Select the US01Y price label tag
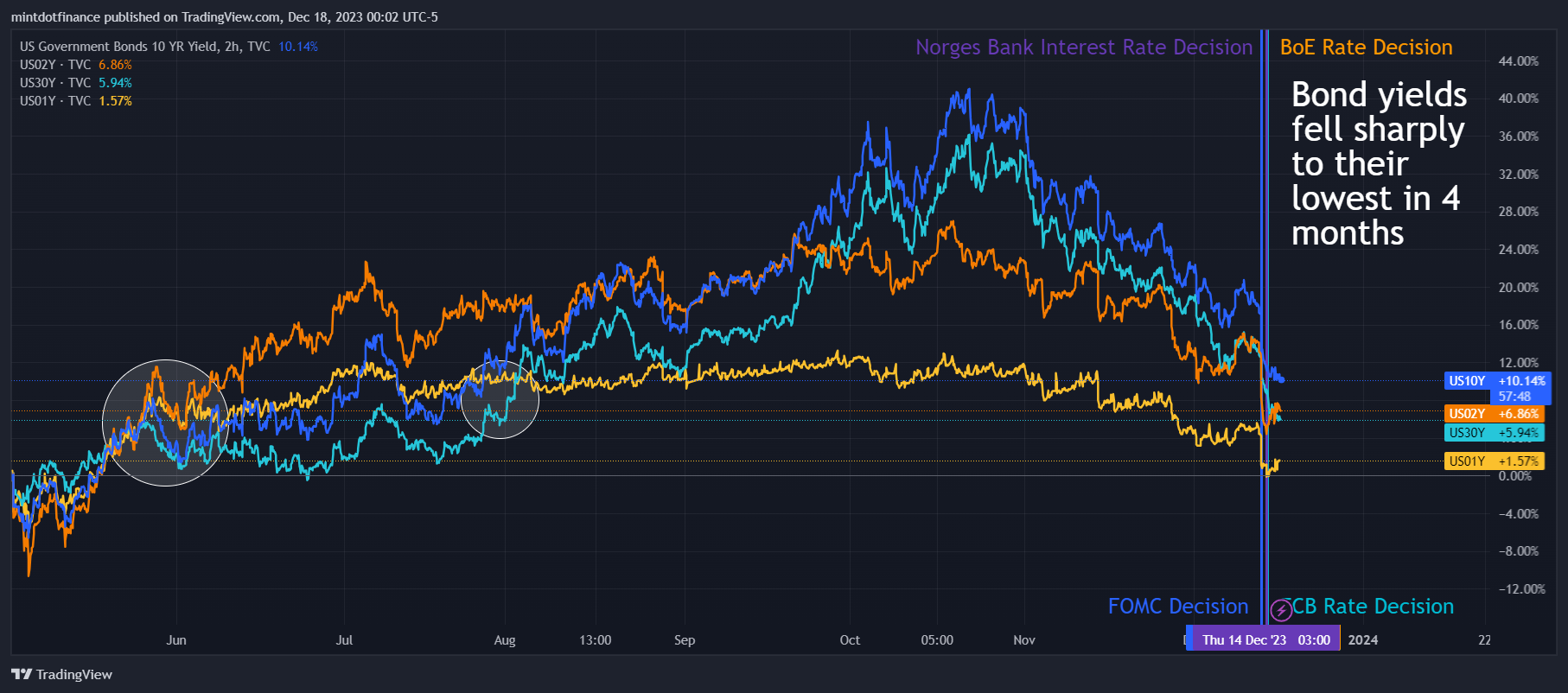The image size is (1568, 693). click(1495, 461)
